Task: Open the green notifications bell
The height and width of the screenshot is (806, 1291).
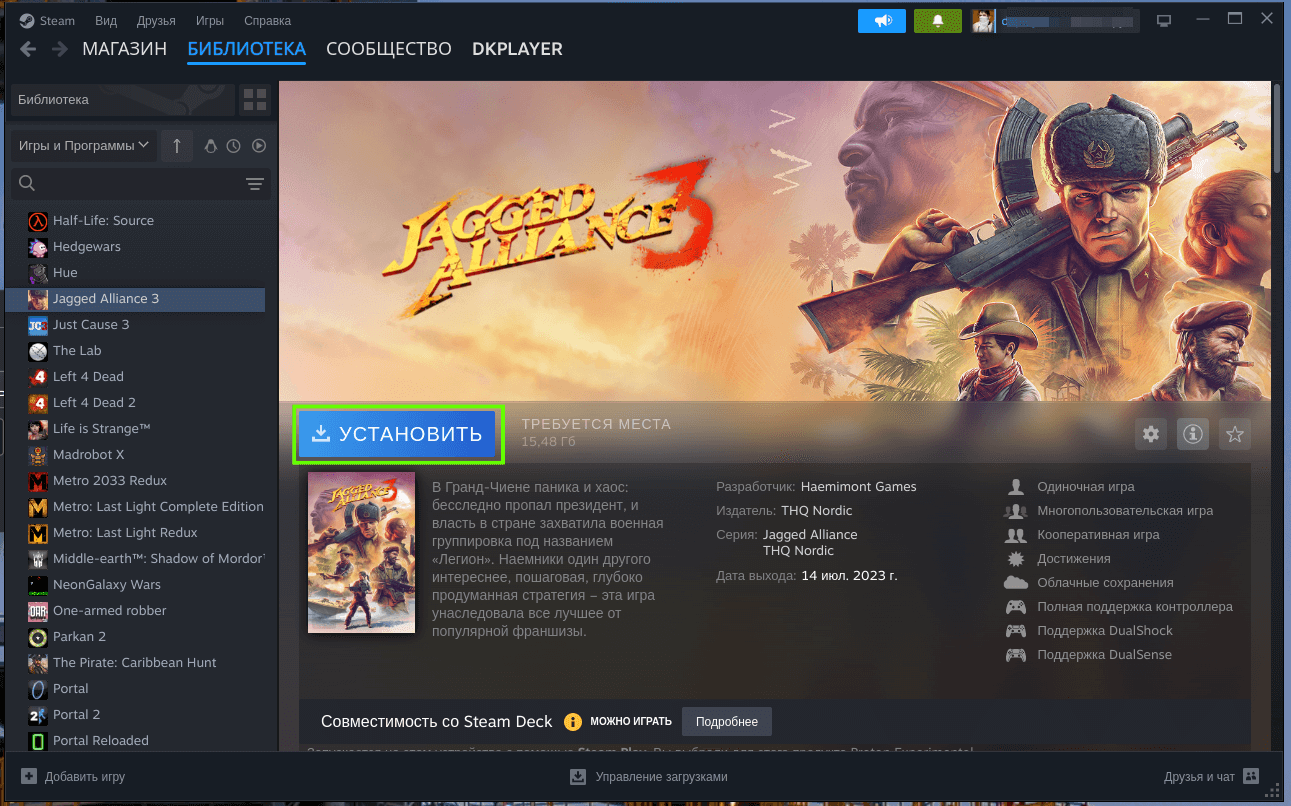Action: [x=938, y=21]
